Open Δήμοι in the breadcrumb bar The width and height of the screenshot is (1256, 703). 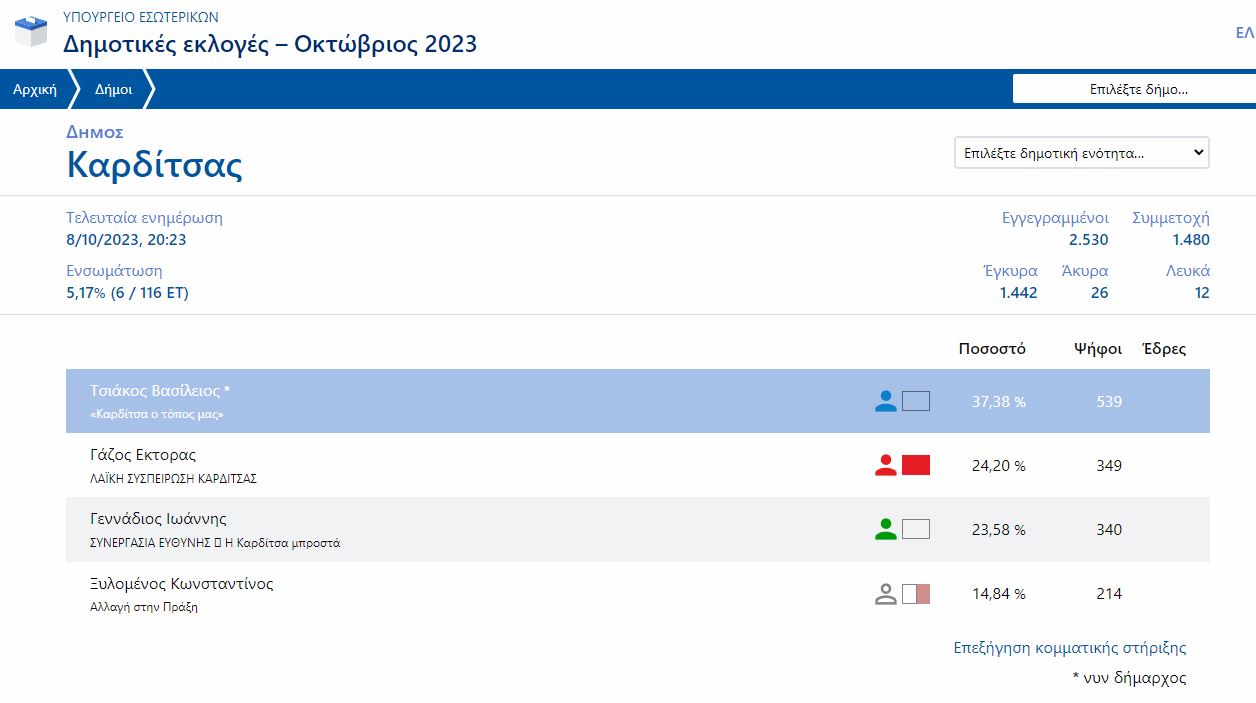click(113, 89)
